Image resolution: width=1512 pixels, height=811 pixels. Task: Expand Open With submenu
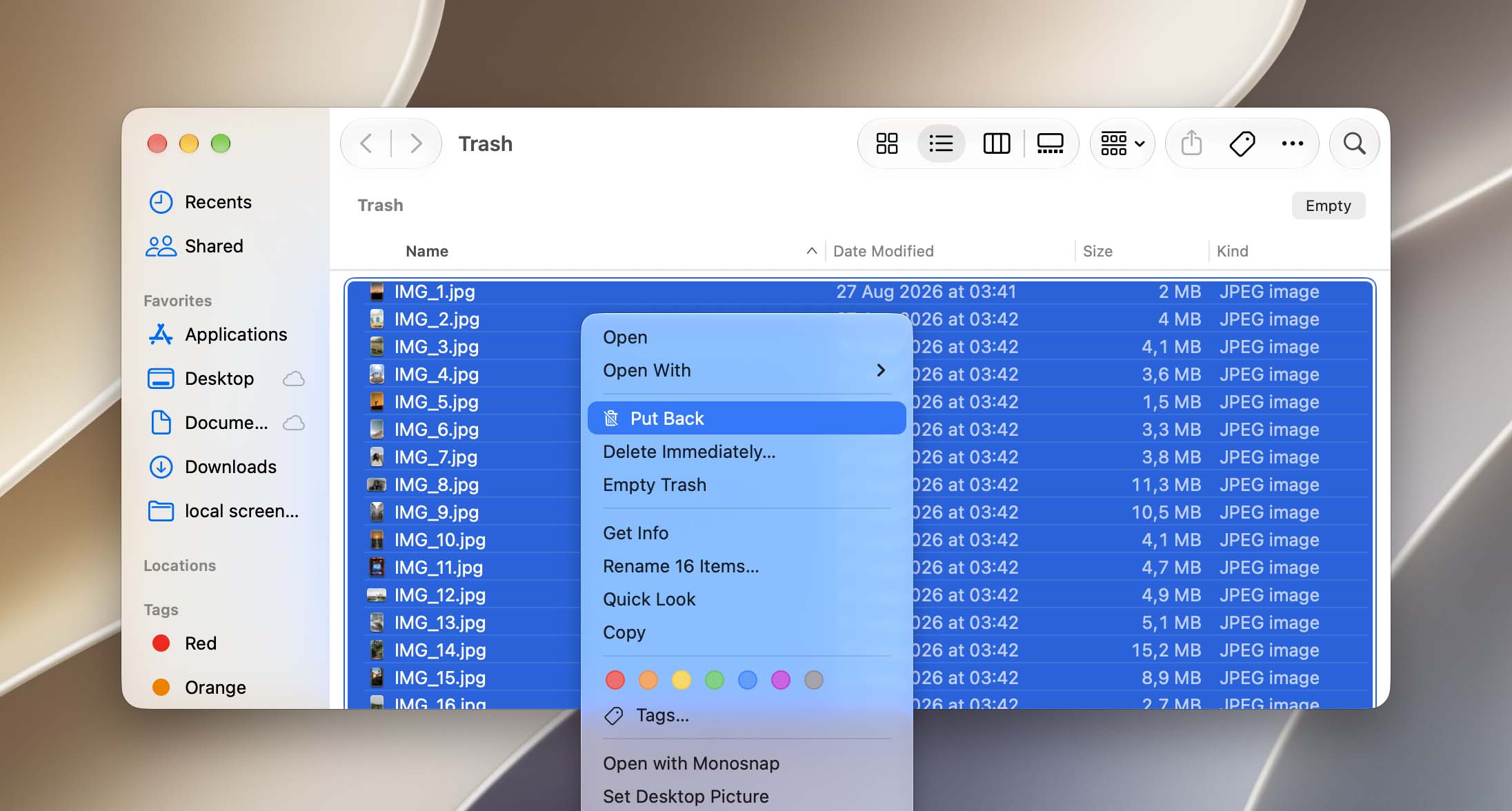coord(746,370)
